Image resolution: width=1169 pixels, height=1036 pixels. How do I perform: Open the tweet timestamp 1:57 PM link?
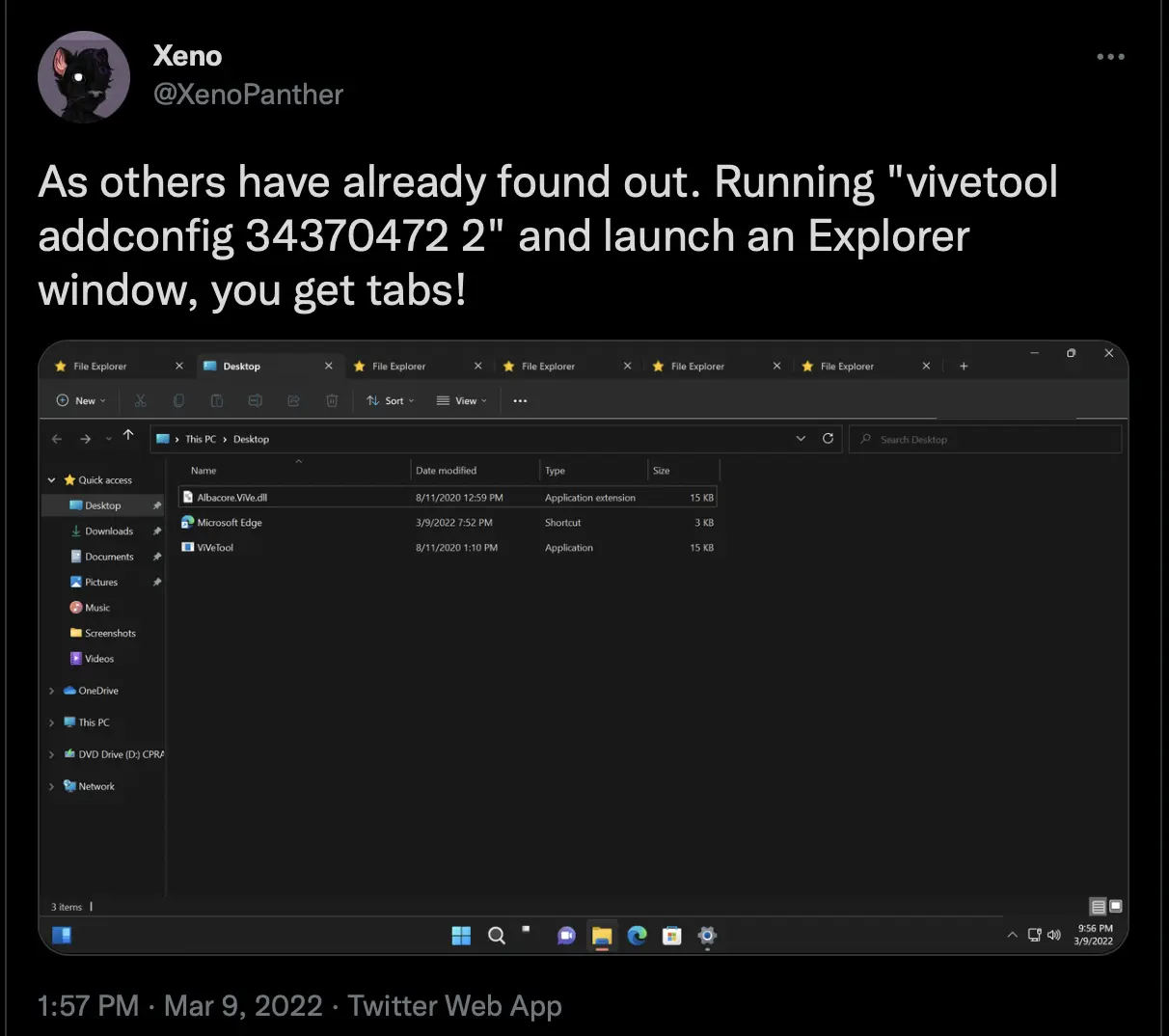tap(88, 1006)
